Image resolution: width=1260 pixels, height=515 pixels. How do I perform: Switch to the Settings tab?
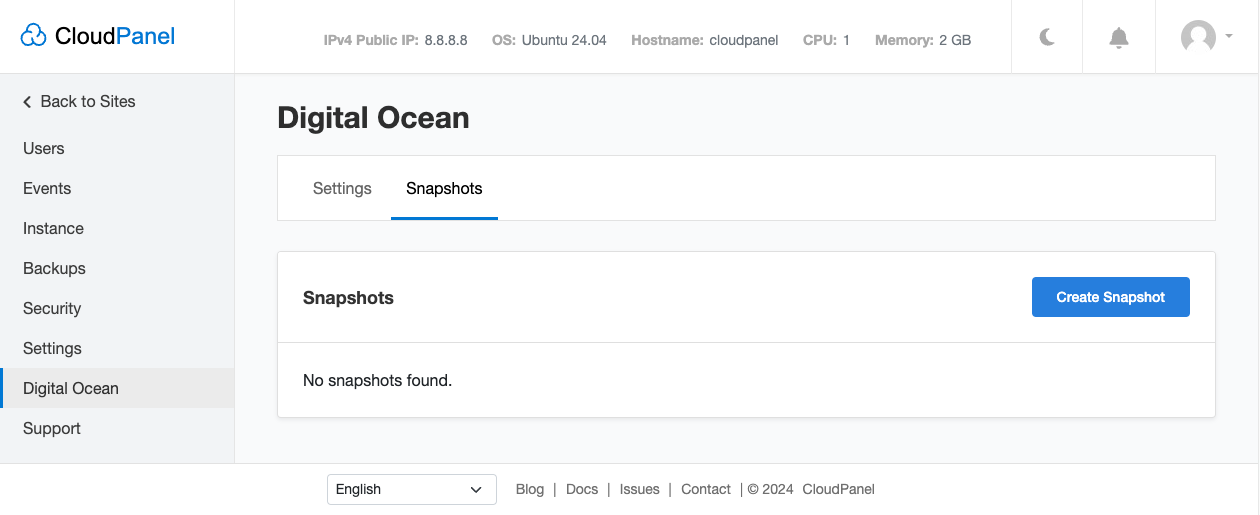coord(342,188)
